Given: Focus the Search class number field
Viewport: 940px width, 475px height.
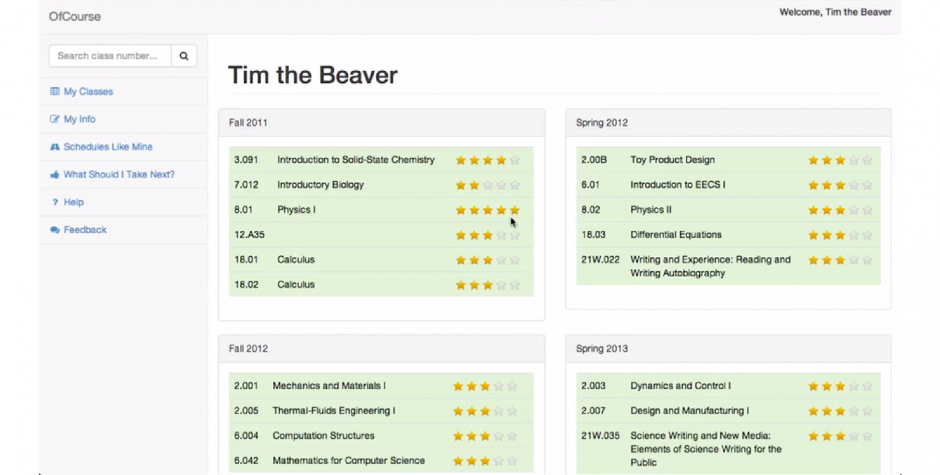Looking at the screenshot, I should (109, 56).
